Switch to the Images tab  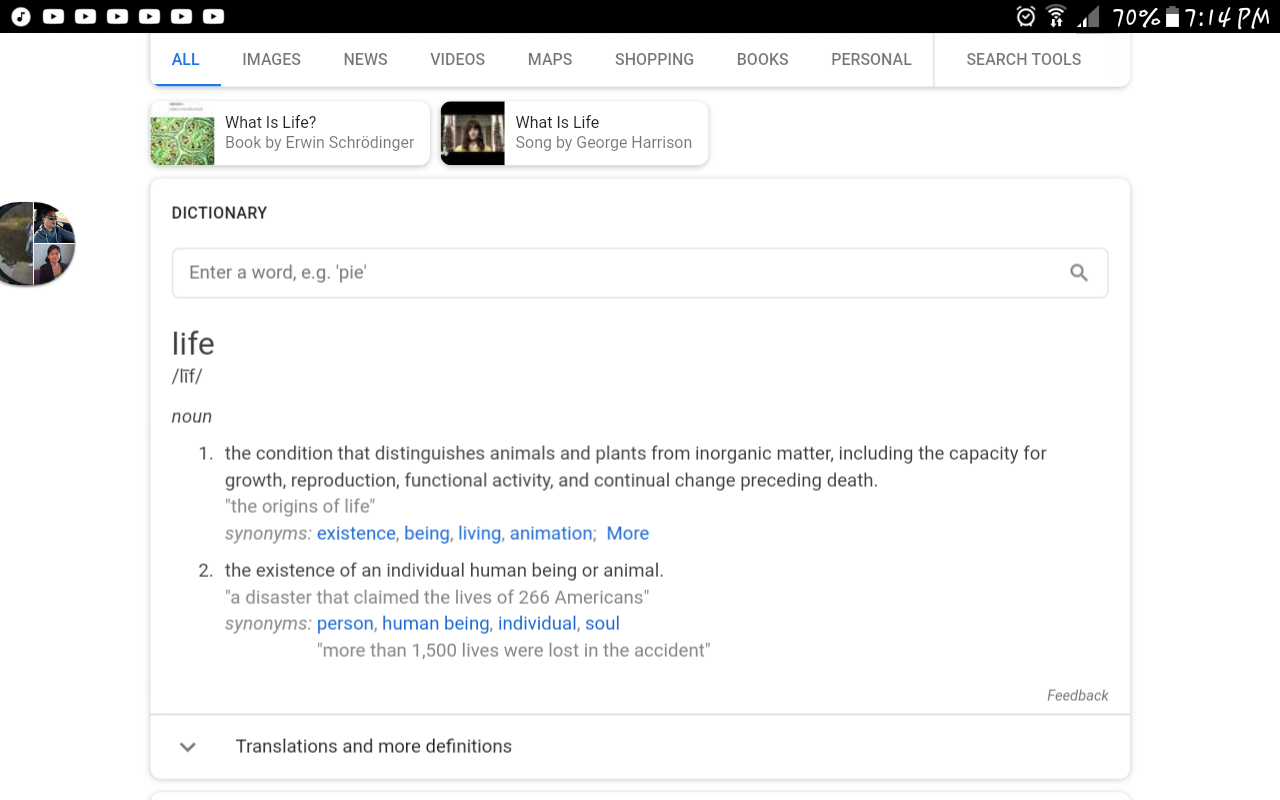coord(271,59)
